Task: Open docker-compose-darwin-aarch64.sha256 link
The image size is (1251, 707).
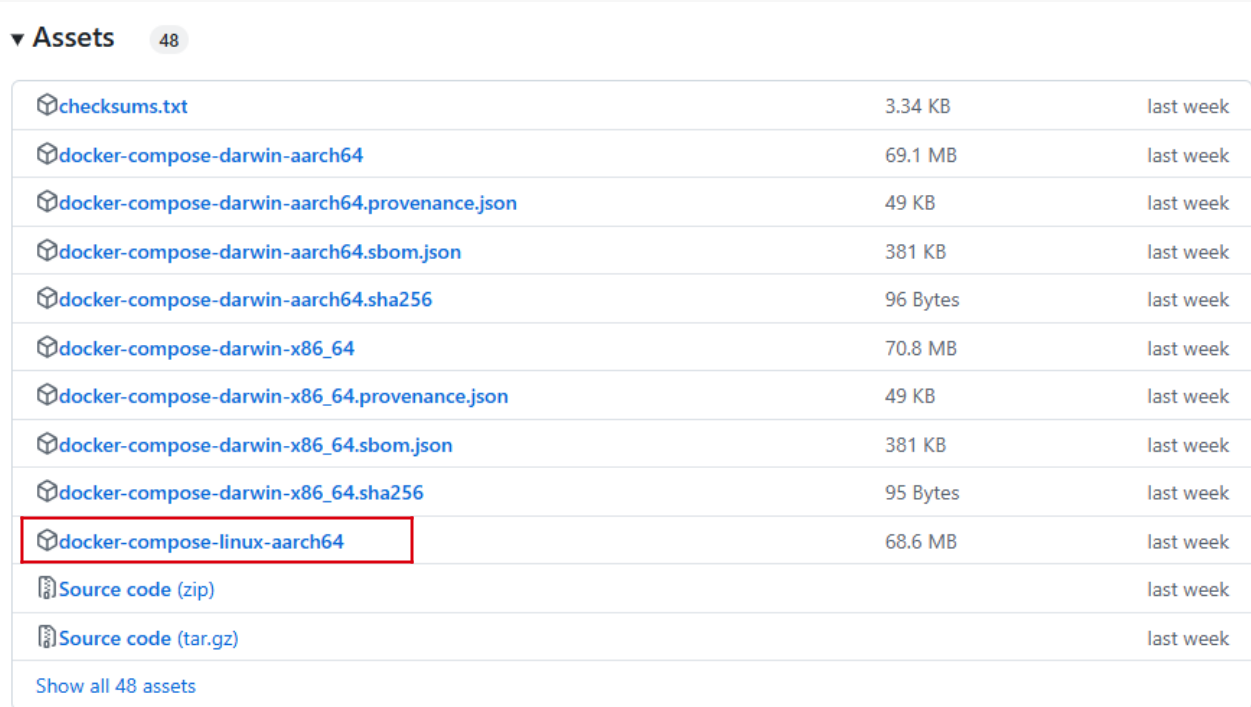Action: pyautogui.click(x=245, y=300)
